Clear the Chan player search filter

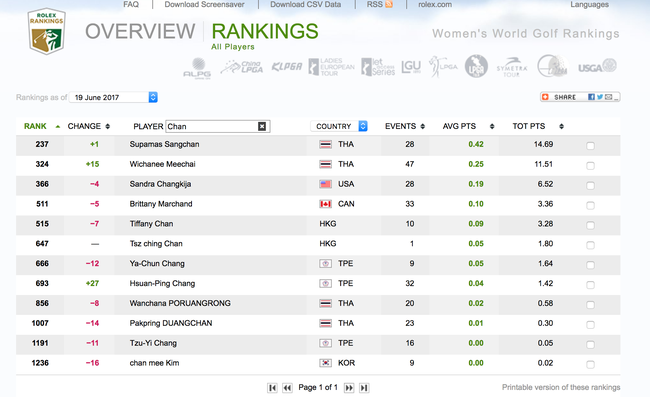point(262,126)
